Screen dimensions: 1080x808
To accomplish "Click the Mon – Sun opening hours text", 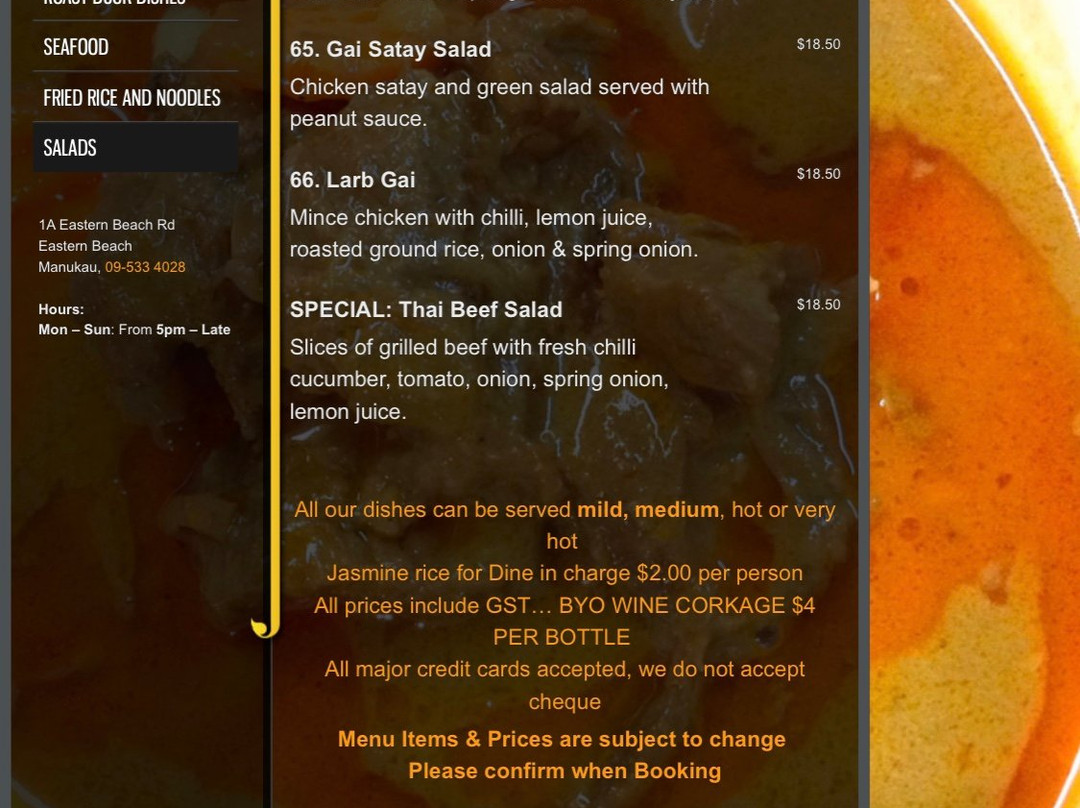I will (x=134, y=330).
